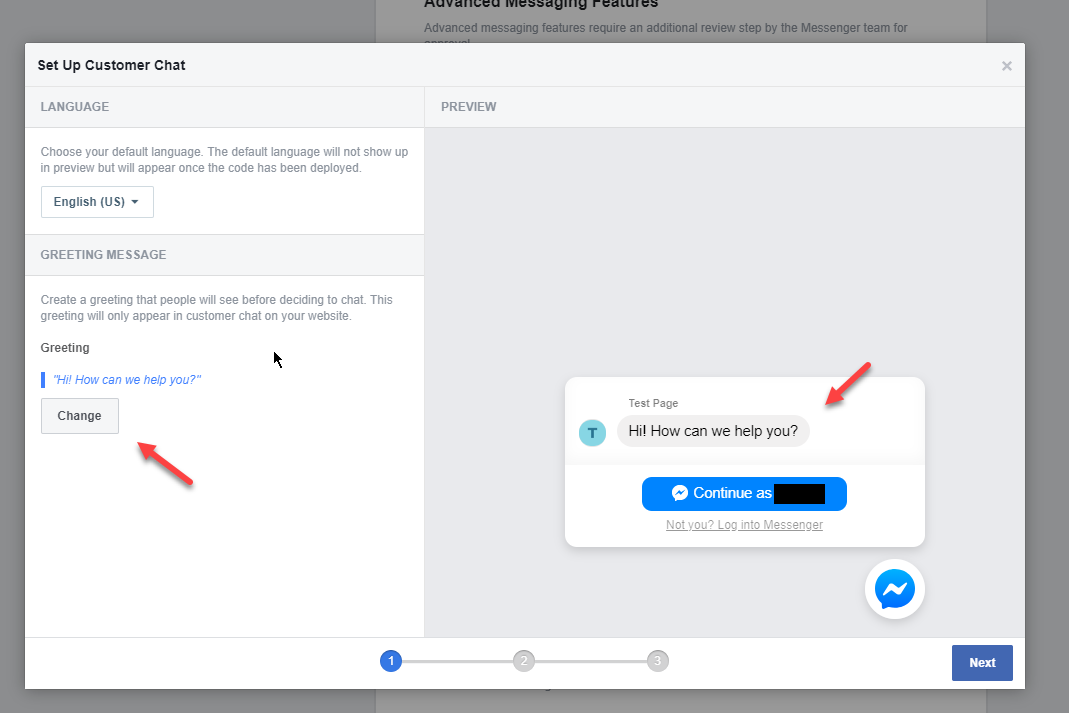1069x713 pixels.
Task: Click the blue Messenger chat bubble icon
Action: pos(893,589)
